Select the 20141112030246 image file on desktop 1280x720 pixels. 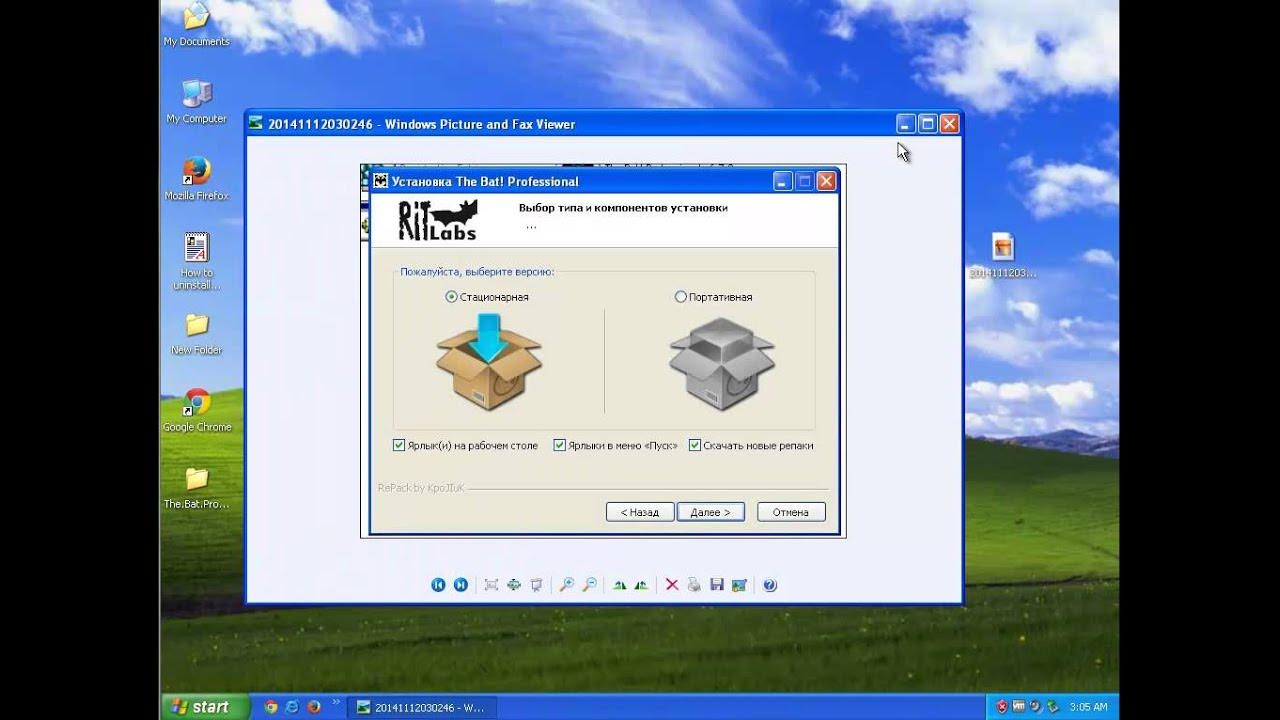1003,256
